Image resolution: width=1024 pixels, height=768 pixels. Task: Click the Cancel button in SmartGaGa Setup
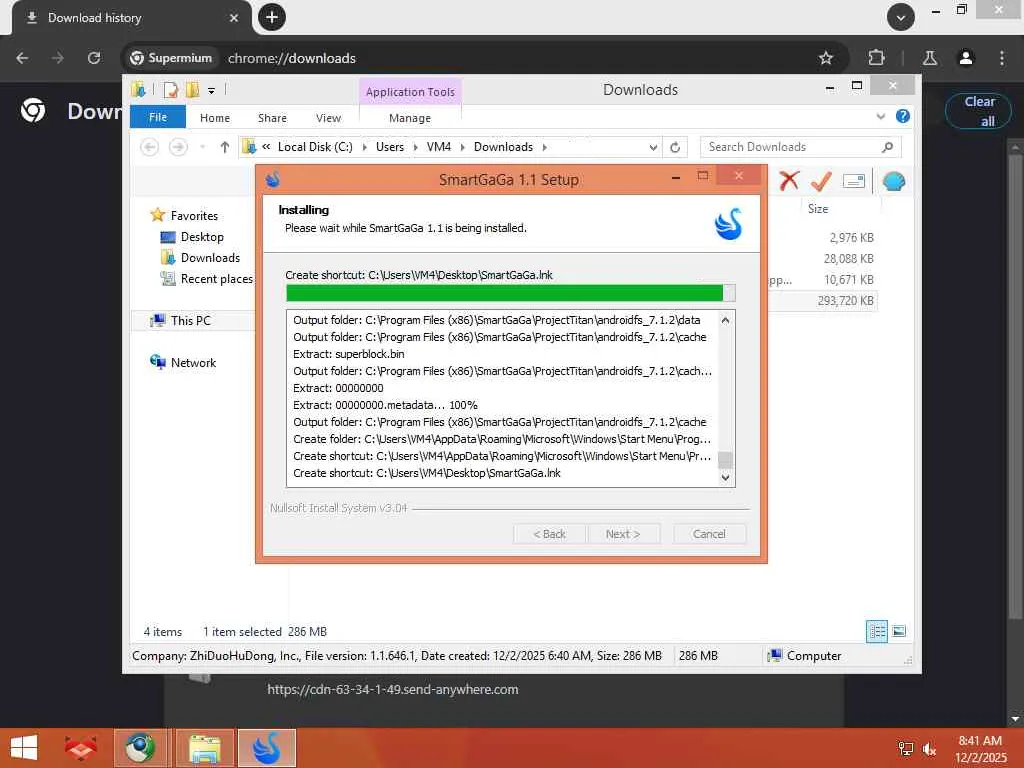[x=709, y=534]
